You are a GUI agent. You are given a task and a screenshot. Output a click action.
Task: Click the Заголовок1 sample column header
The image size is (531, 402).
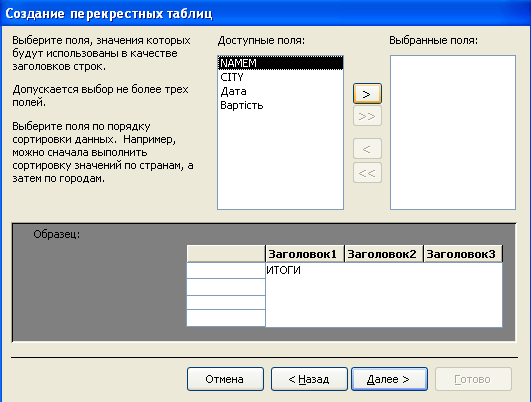point(304,254)
